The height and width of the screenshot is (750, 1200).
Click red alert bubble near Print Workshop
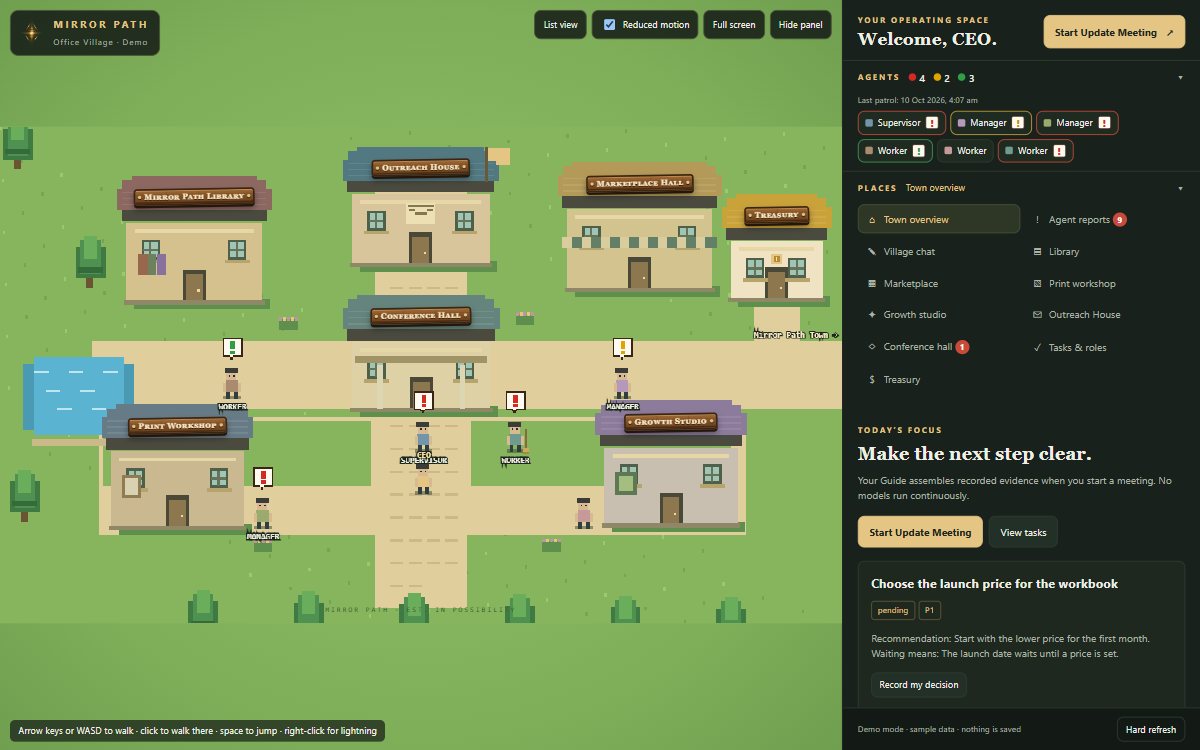coord(263,478)
